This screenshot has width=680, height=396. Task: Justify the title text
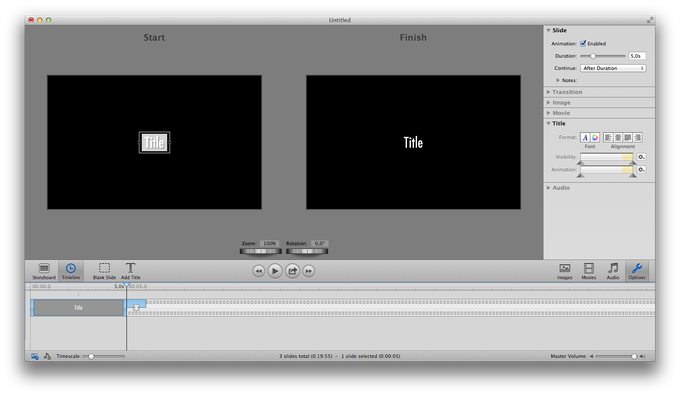coord(628,137)
